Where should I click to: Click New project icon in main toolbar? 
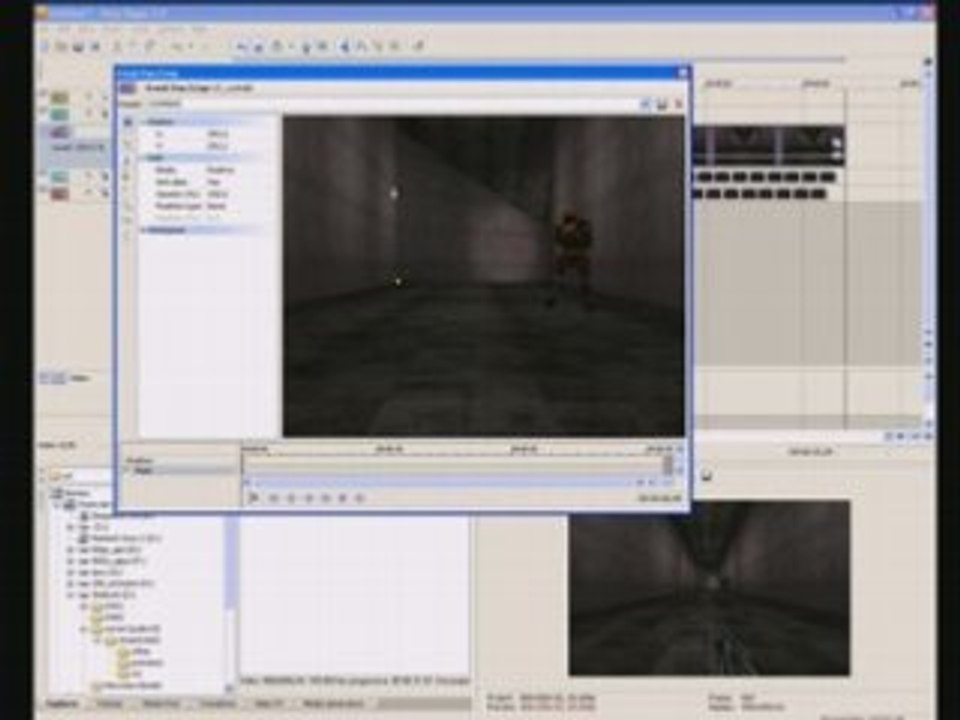(x=45, y=47)
